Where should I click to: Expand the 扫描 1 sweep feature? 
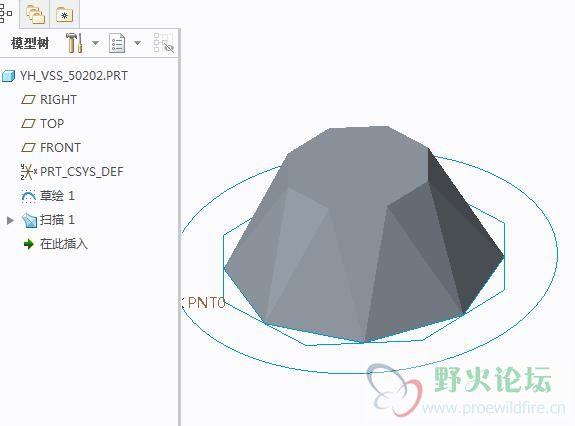click(x=10, y=220)
